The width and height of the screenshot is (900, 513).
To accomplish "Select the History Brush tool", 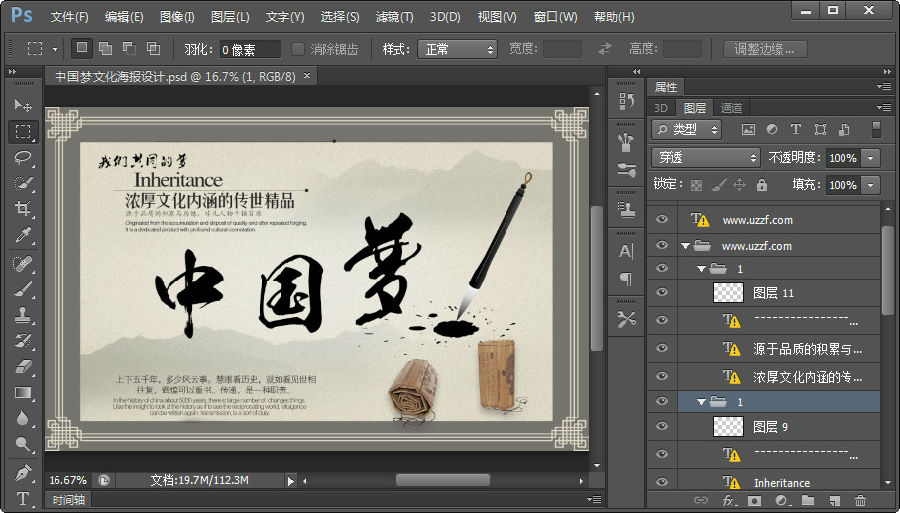I will tap(23, 341).
